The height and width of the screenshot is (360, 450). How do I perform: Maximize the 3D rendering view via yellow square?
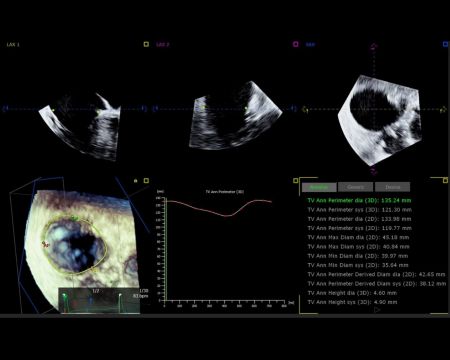[146, 181]
